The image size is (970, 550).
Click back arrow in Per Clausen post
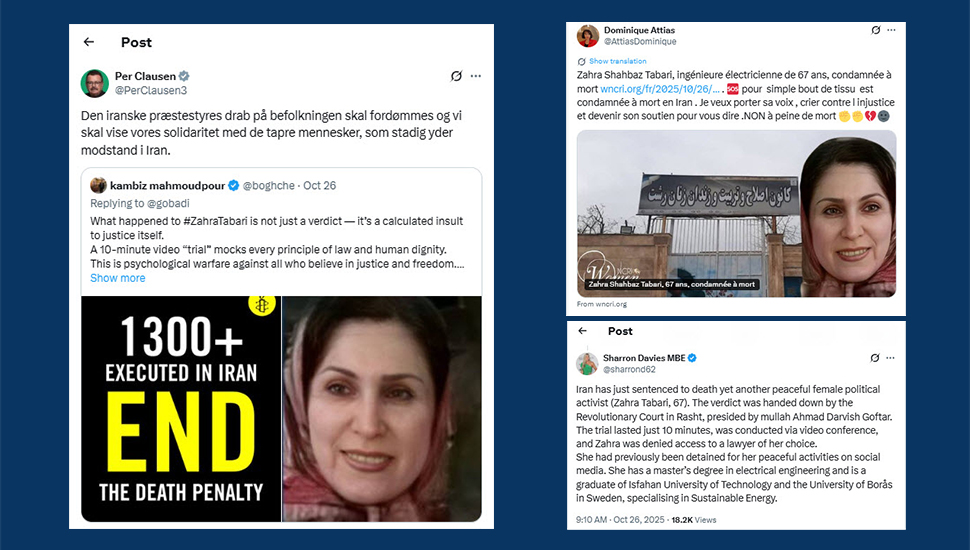point(89,41)
